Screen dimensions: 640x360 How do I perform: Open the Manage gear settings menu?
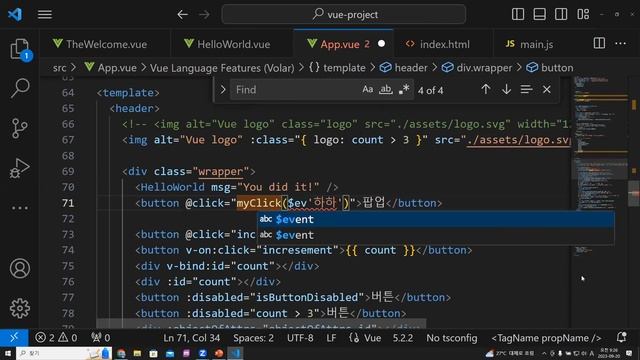[20, 308]
